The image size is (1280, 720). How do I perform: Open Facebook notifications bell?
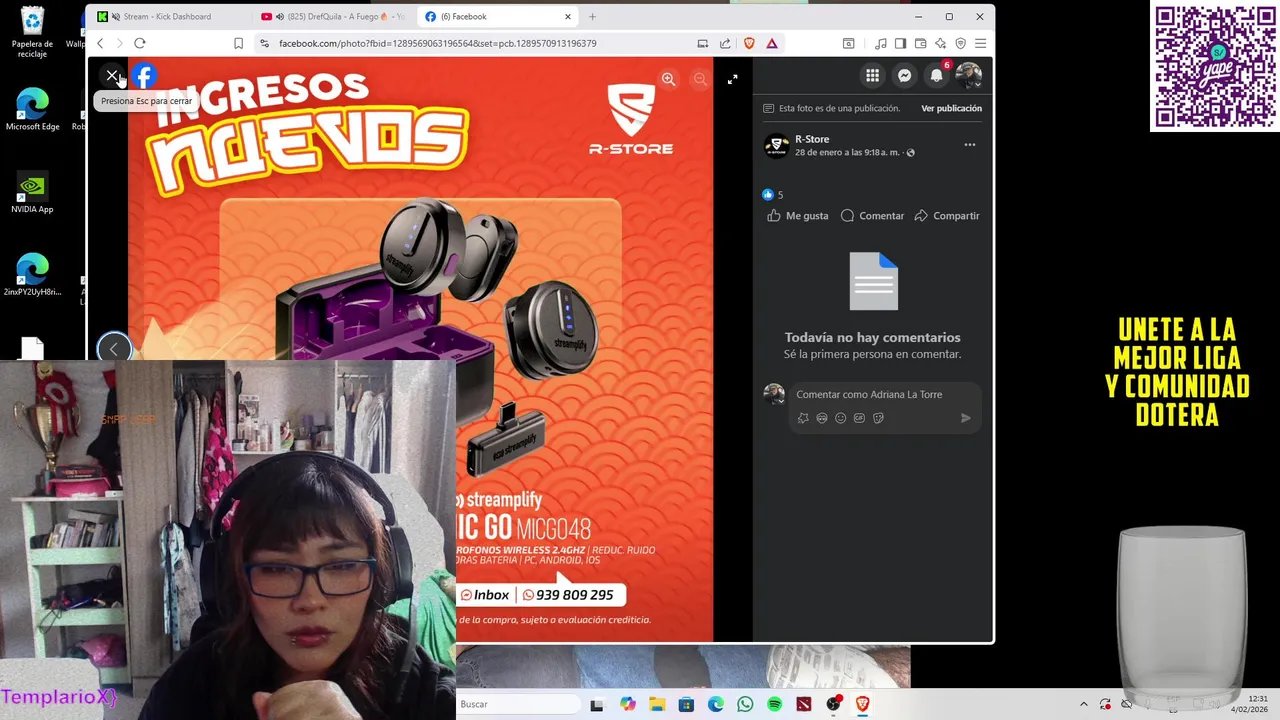(x=936, y=75)
